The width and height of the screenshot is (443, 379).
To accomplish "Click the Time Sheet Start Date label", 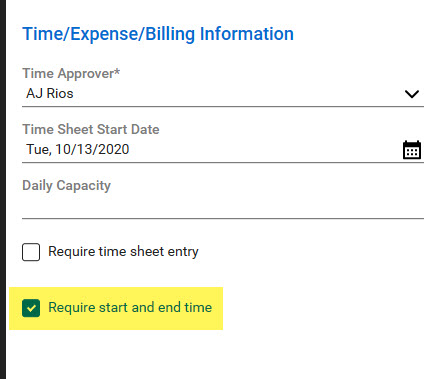I will [x=91, y=129].
